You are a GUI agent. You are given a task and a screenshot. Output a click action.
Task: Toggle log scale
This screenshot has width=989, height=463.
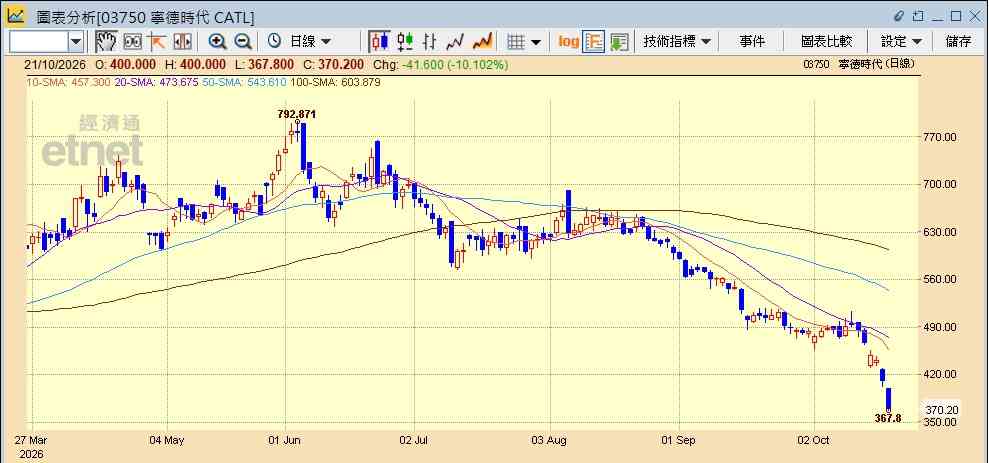coord(568,42)
